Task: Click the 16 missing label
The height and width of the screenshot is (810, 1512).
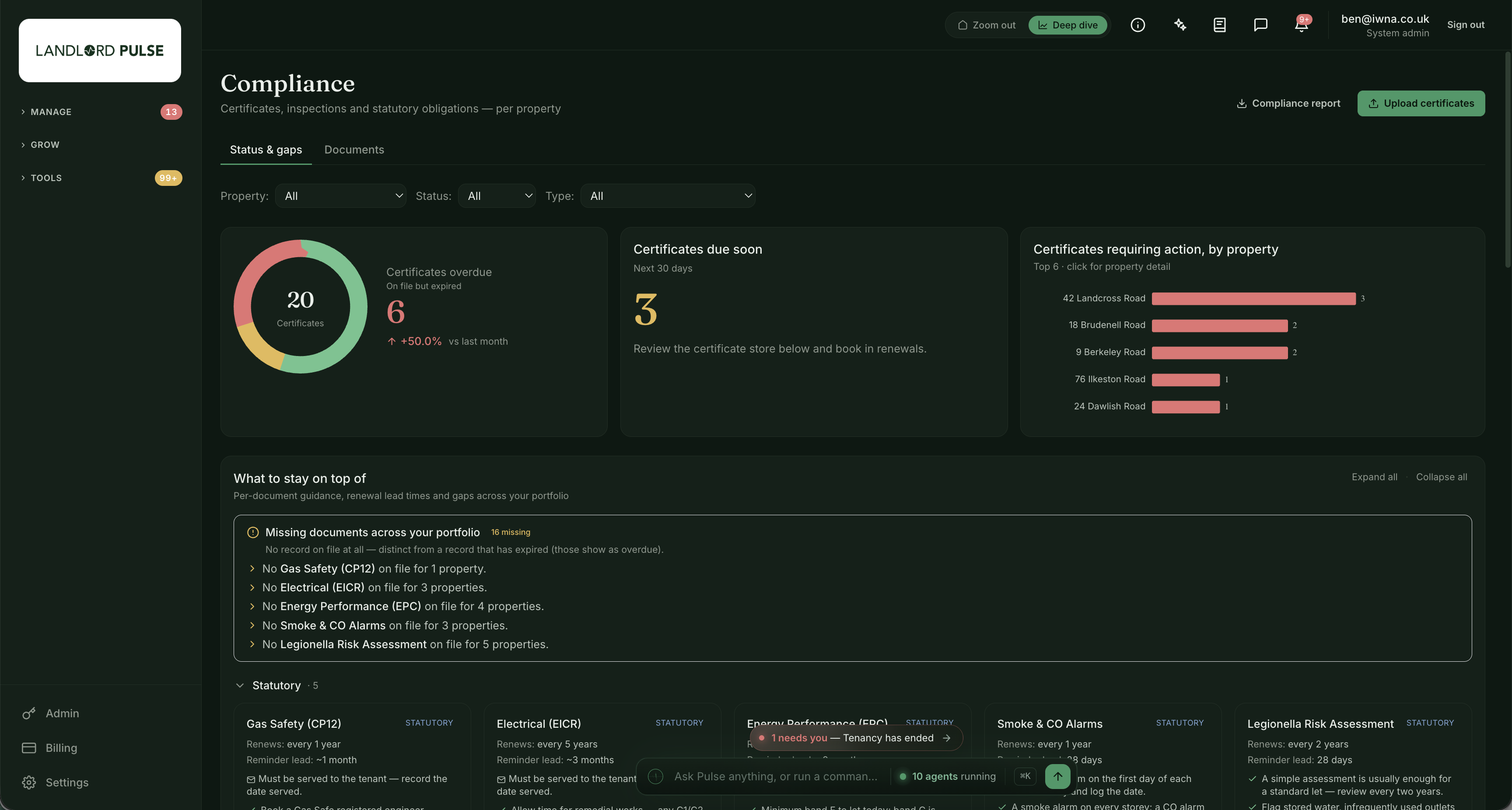Action: (511, 532)
